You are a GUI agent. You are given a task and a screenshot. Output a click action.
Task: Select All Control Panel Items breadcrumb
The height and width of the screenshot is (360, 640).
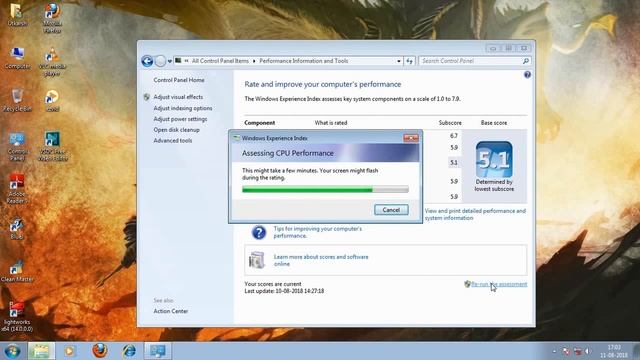[x=220, y=61]
